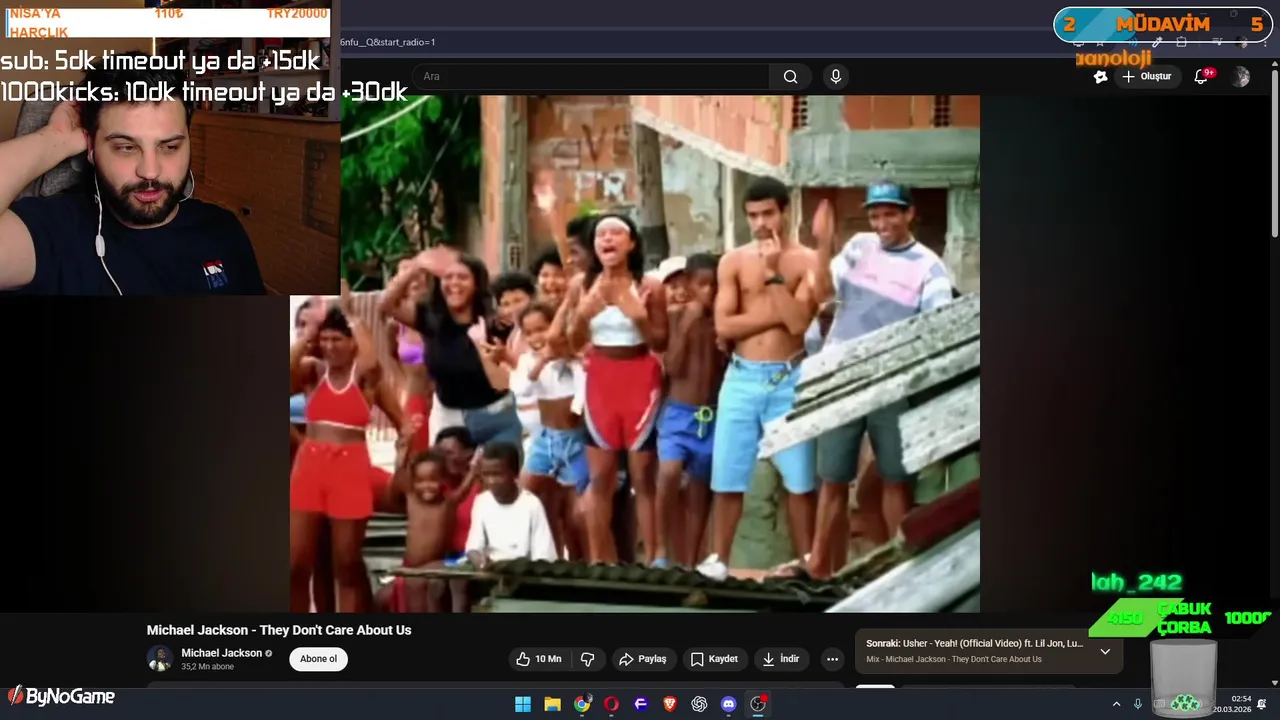The image size is (1280, 720).
Task: Click the "35,2 Mn abone" subscriber count
Action: coord(208,667)
